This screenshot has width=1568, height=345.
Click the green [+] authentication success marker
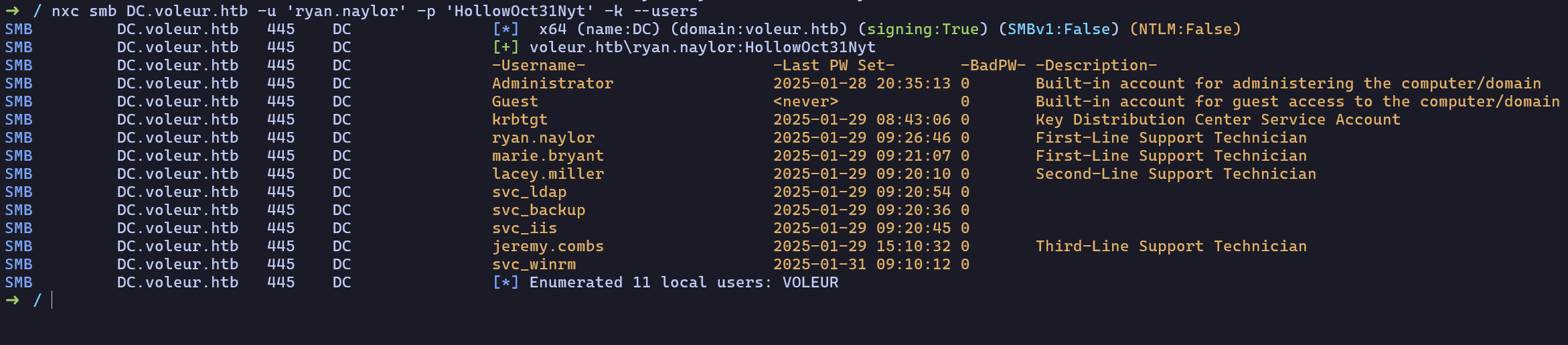point(505,48)
